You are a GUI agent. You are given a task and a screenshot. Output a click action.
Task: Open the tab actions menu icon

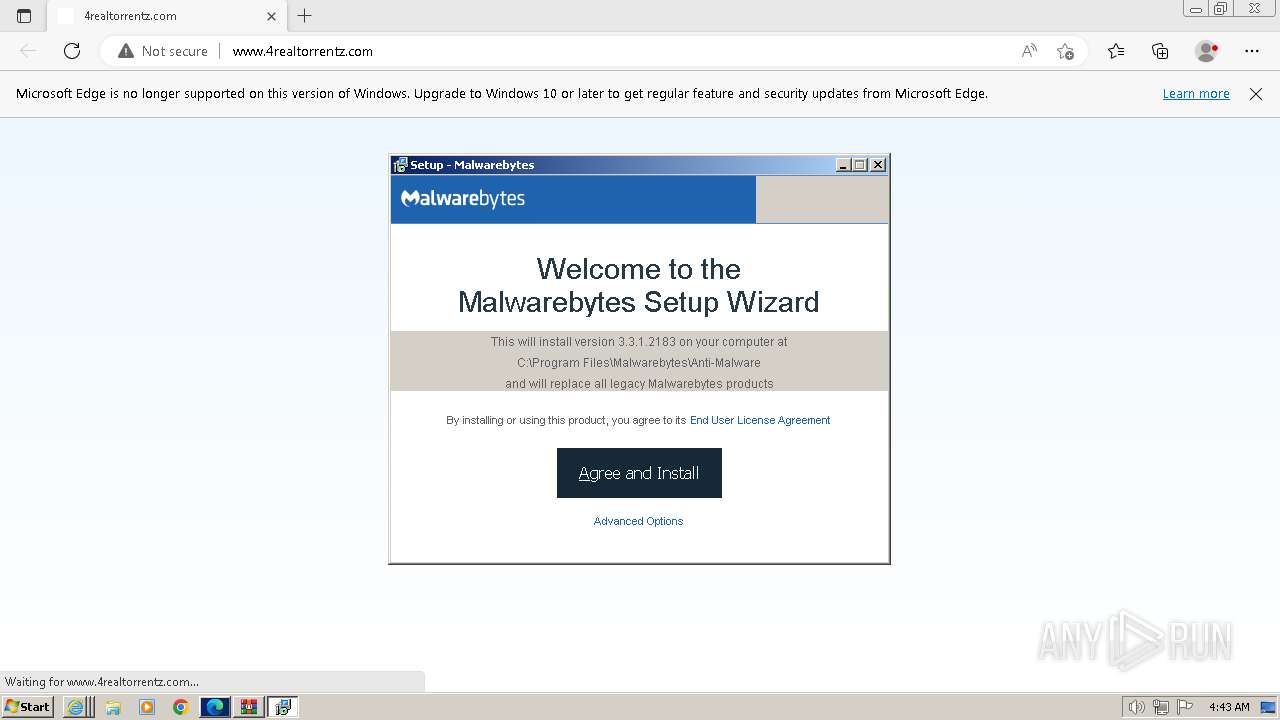(x=24, y=16)
